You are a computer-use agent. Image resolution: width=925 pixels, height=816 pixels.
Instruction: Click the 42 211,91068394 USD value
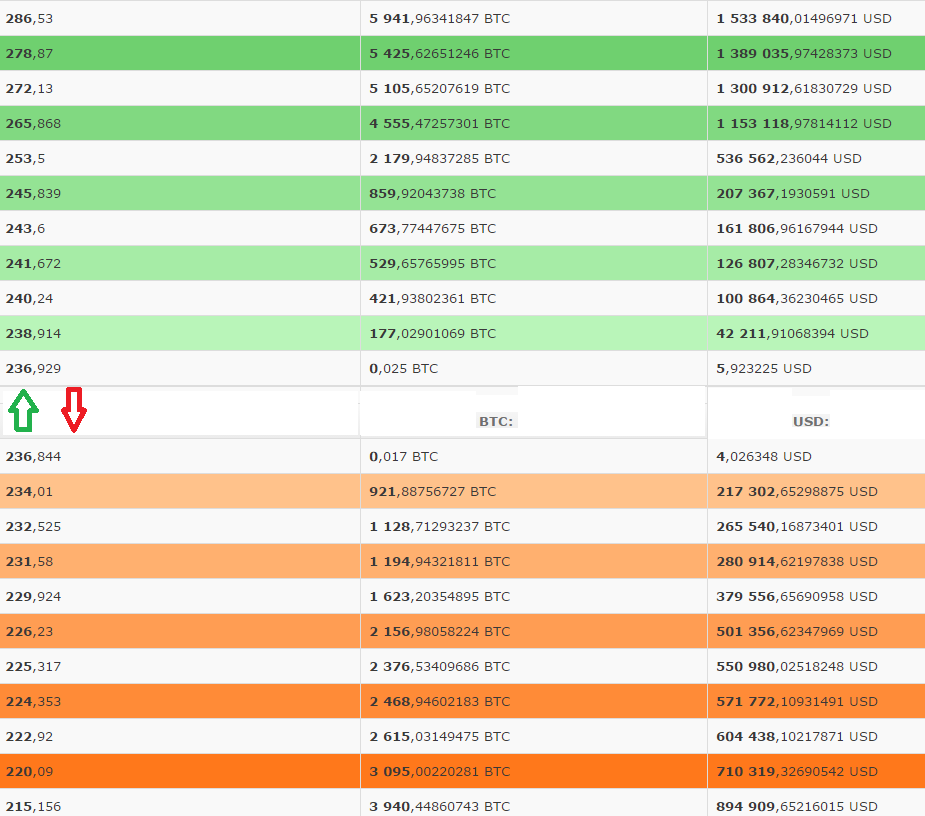tap(792, 333)
